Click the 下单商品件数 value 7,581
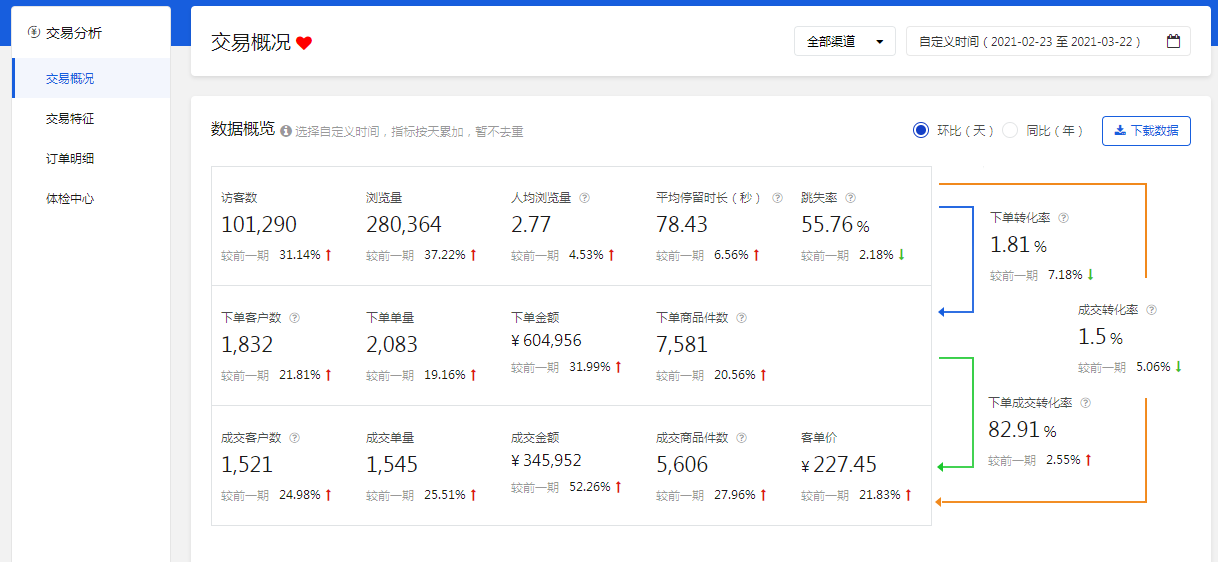 click(682, 345)
